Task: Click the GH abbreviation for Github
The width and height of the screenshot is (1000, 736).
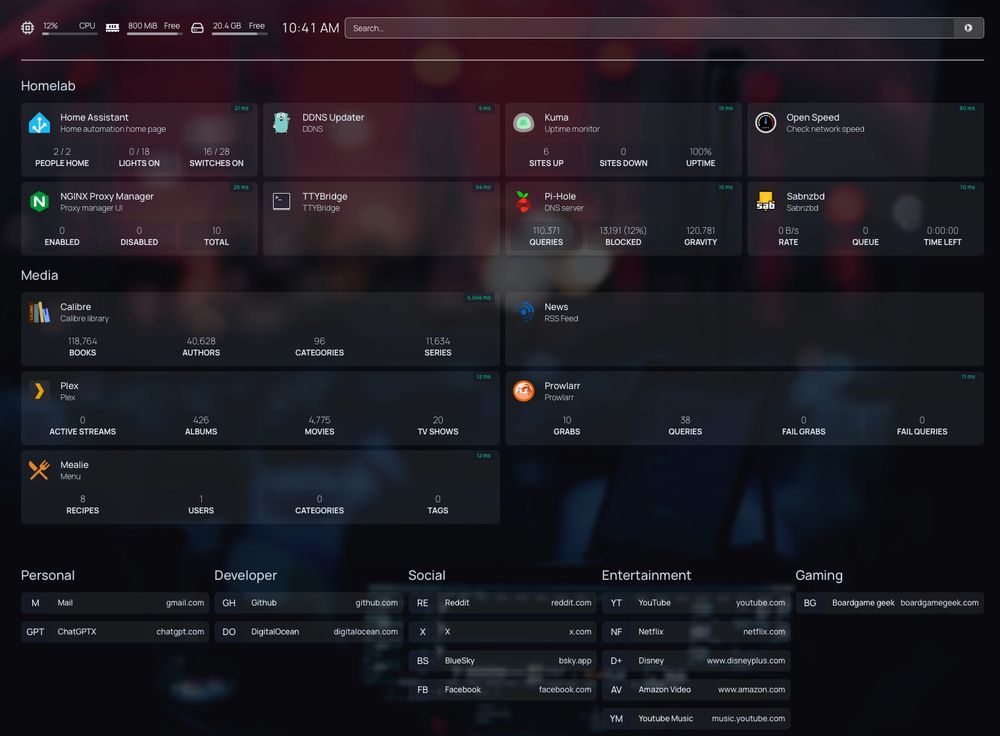Action: pos(229,603)
